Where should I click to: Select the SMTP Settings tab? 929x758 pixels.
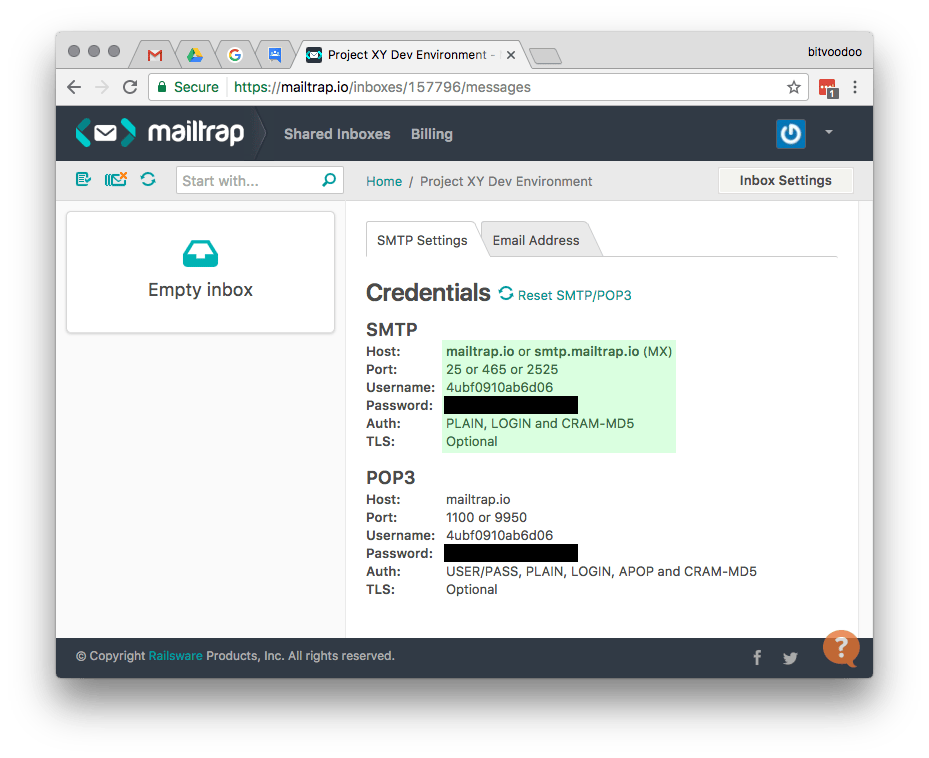(x=422, y=240)
